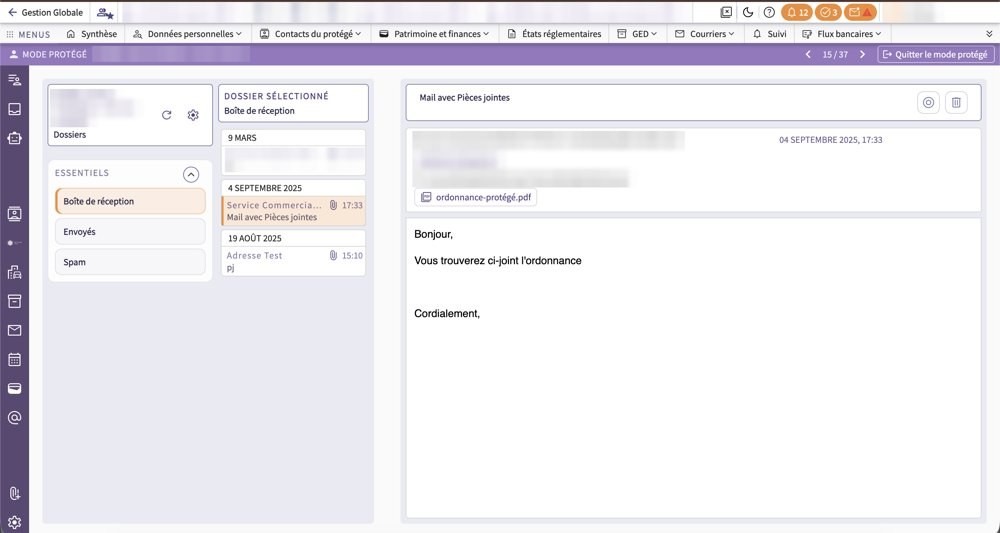Open the 12 notifications bell badge
The image size is (1000, 533).
point(797,12)
